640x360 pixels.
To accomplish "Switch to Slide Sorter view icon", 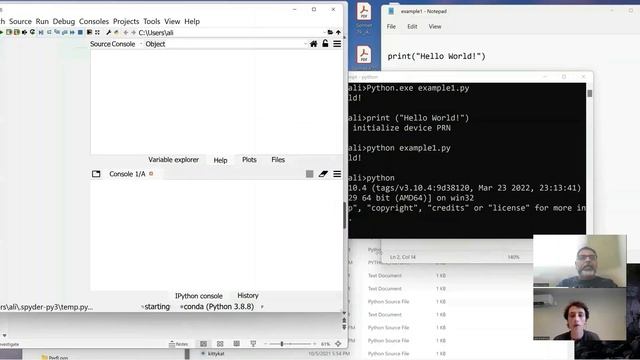I will [x=220, y=344].
